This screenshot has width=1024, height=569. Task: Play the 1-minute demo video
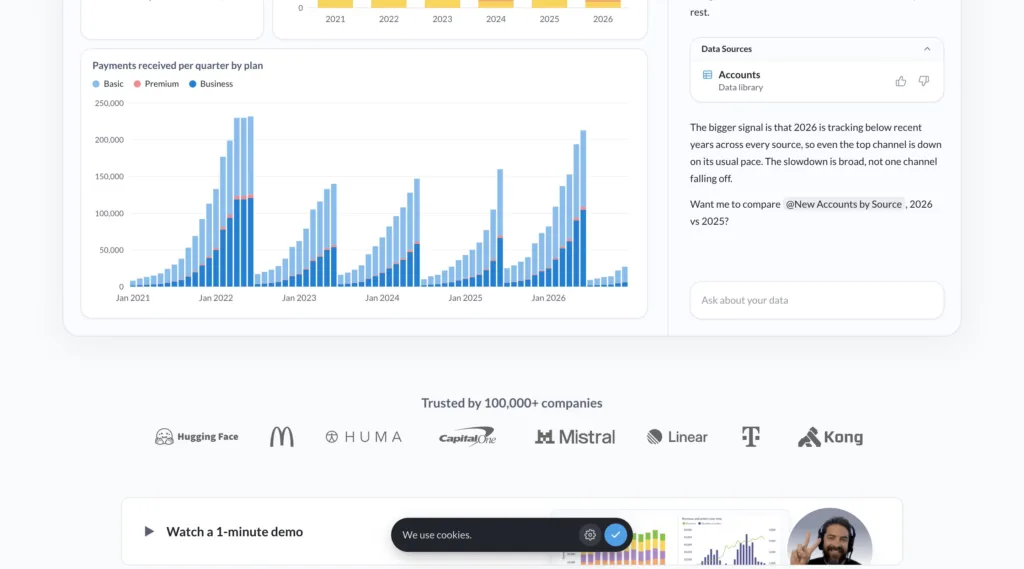click(x=149, y=532)
